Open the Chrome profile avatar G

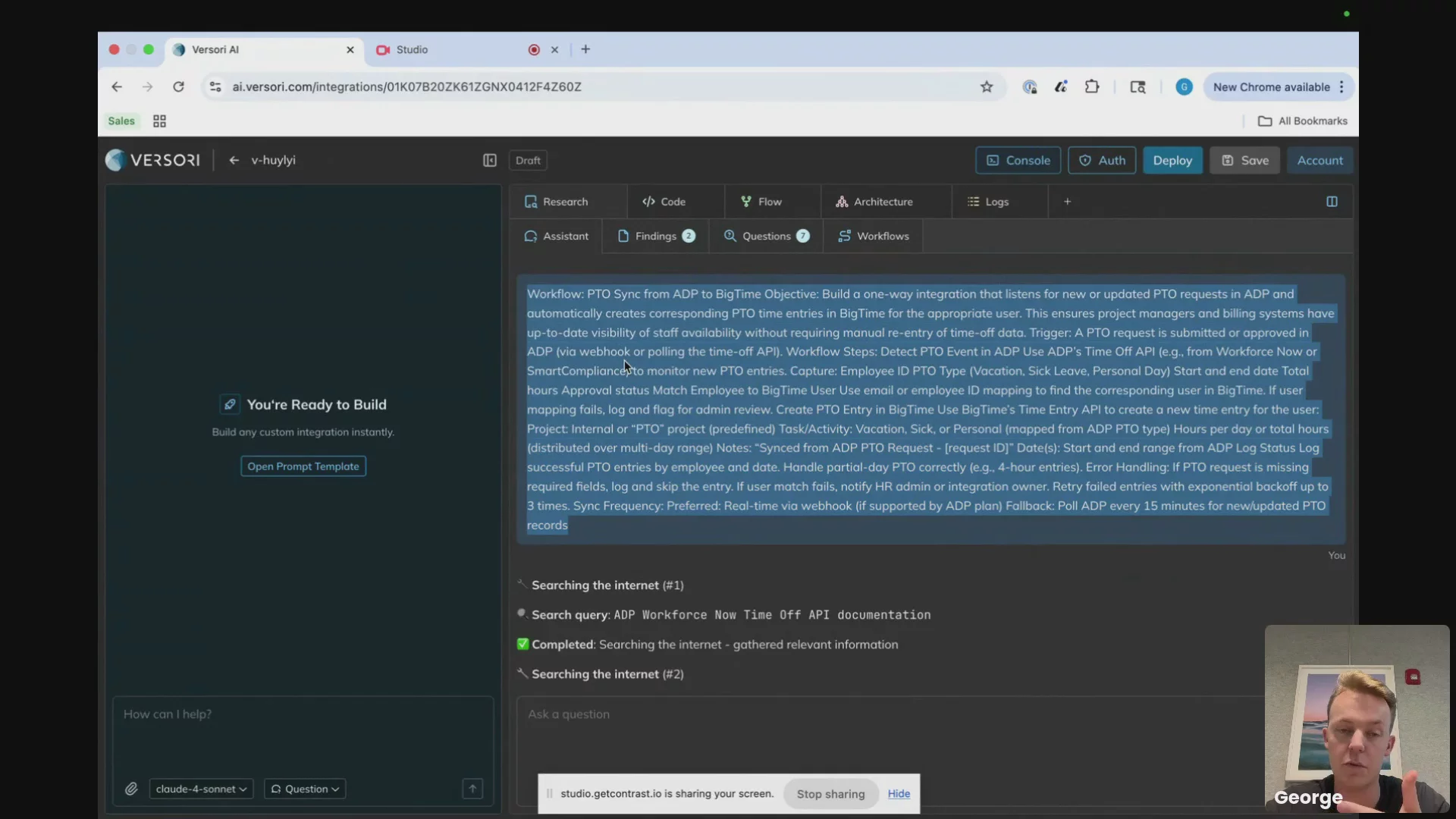tap(1184, 87)
